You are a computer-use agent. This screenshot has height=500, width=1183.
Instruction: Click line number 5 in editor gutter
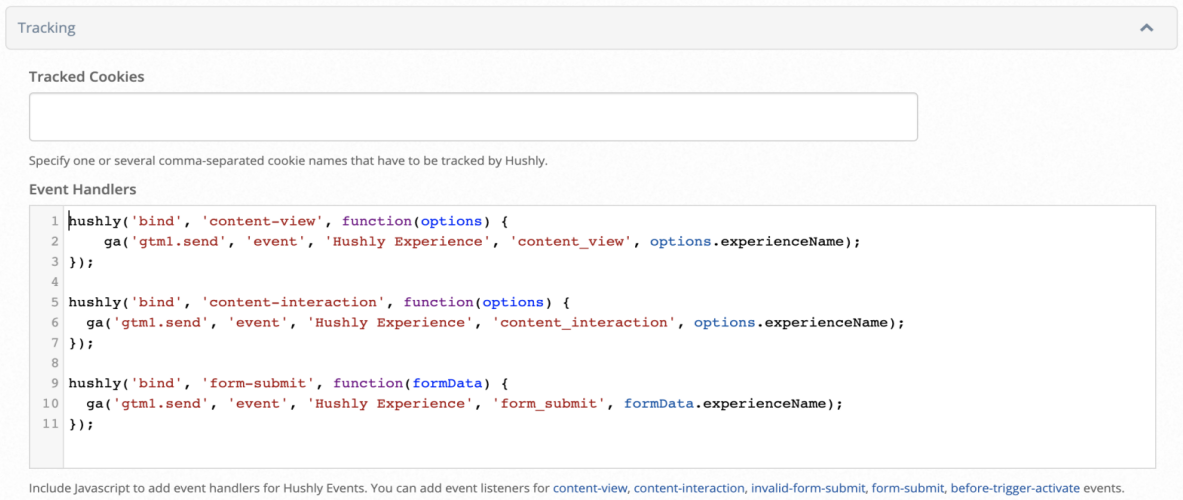tap(54, 302)
